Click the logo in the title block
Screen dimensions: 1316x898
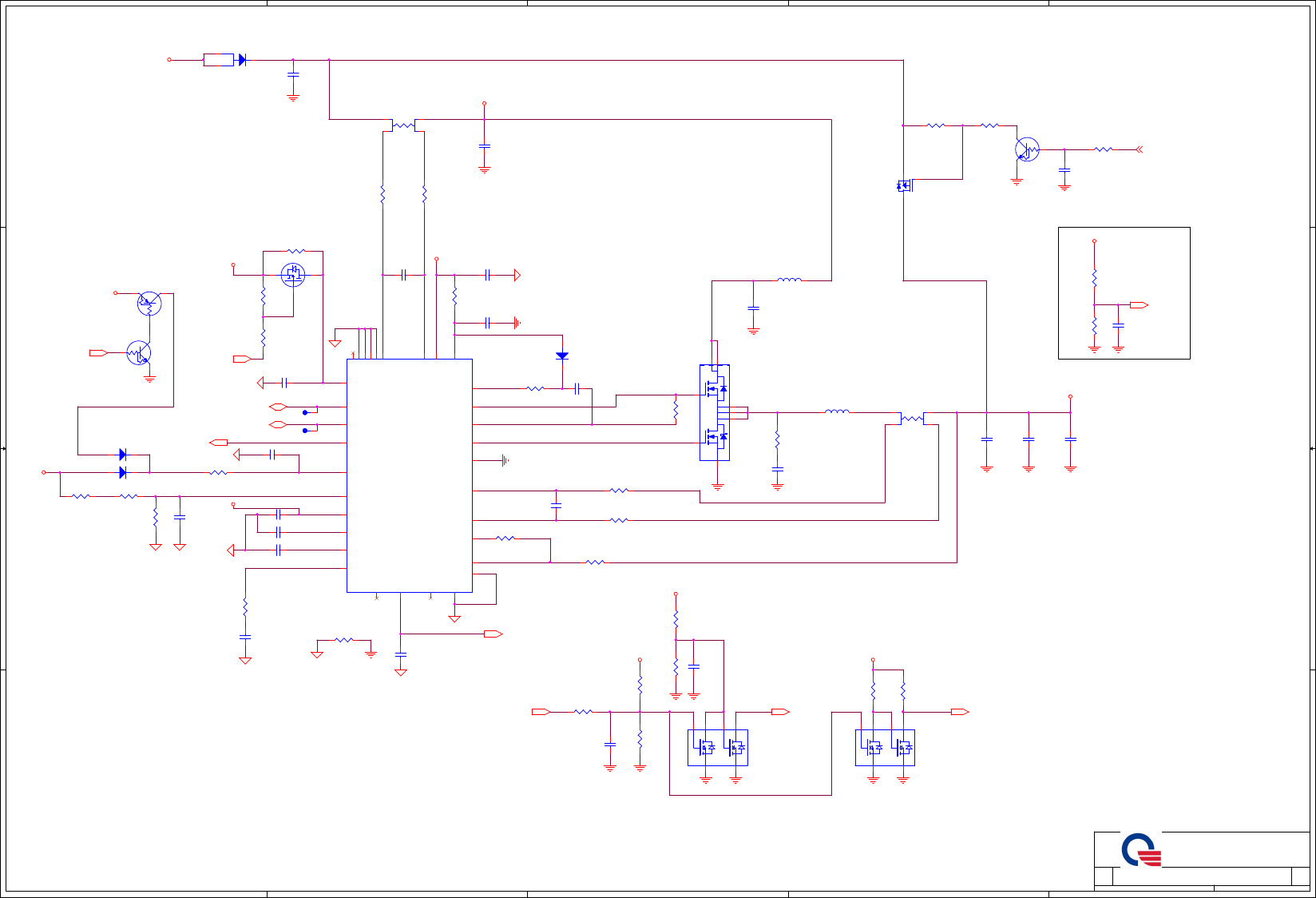(1140, 850)
